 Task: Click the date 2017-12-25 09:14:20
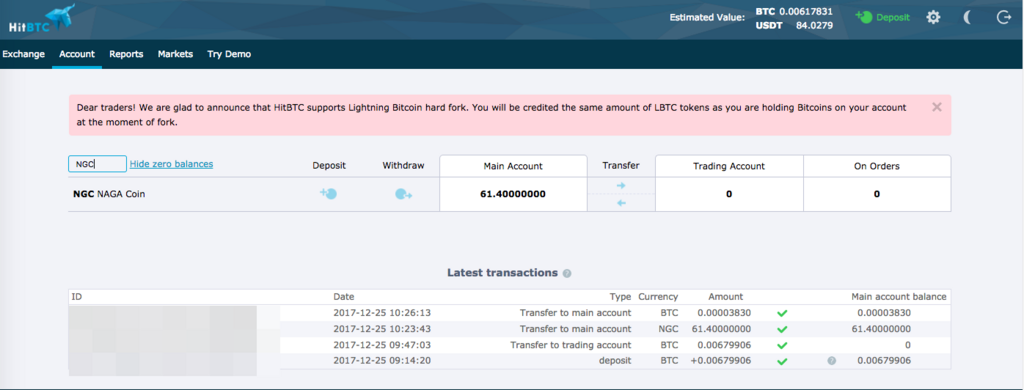coord(382,361)
